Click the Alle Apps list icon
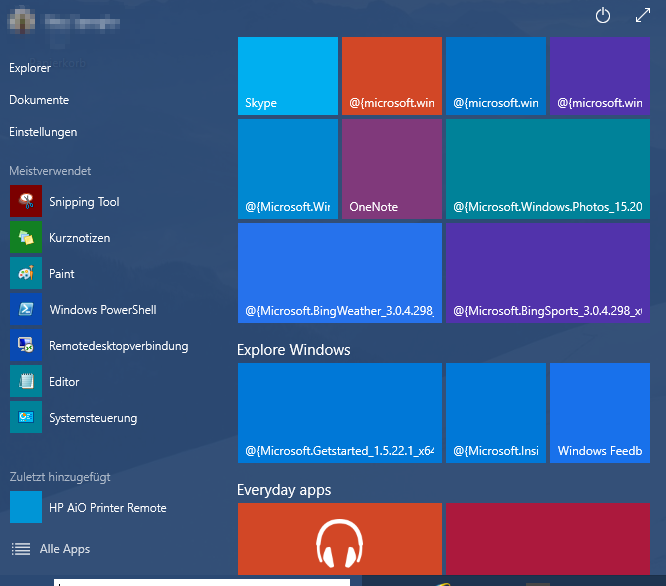Image resolution: width=666 pixels, height=586 pixels. 21,549
